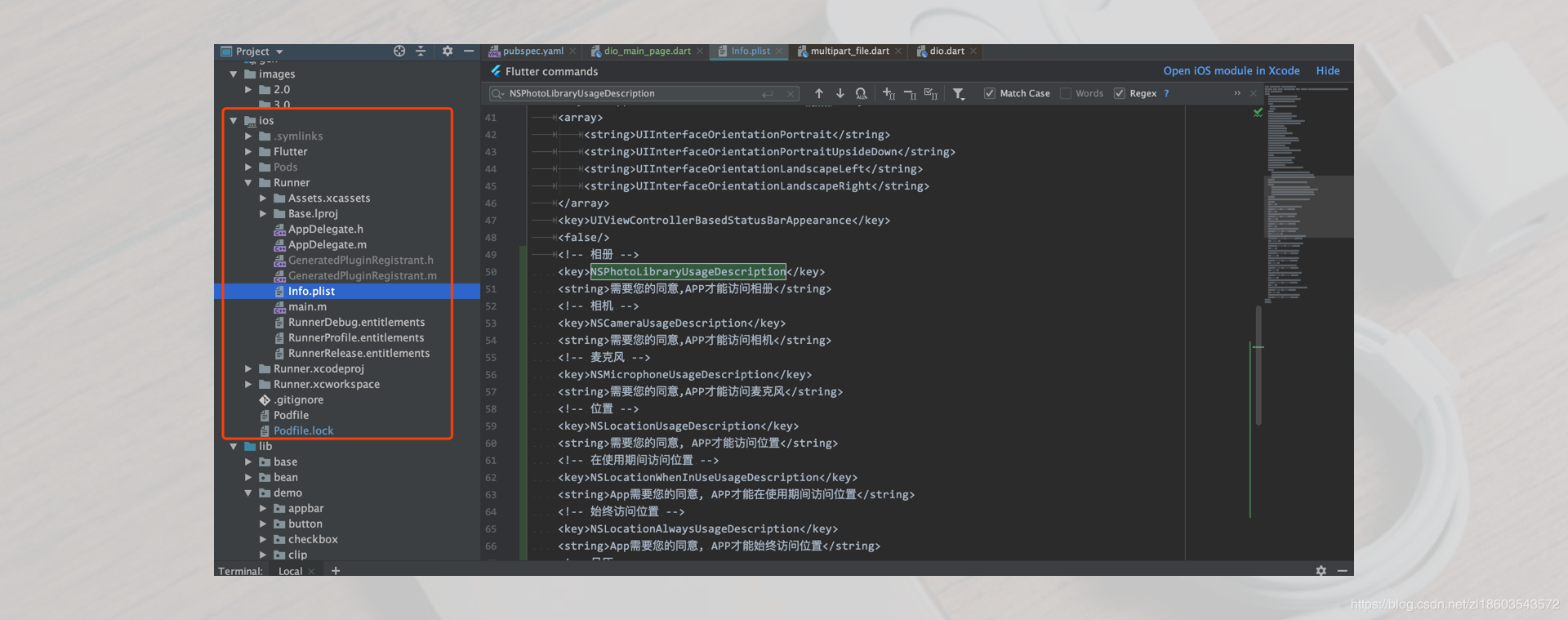Click the find all occurrences icon
Viewport: 1568px width, 620px height.
point(861,93)
